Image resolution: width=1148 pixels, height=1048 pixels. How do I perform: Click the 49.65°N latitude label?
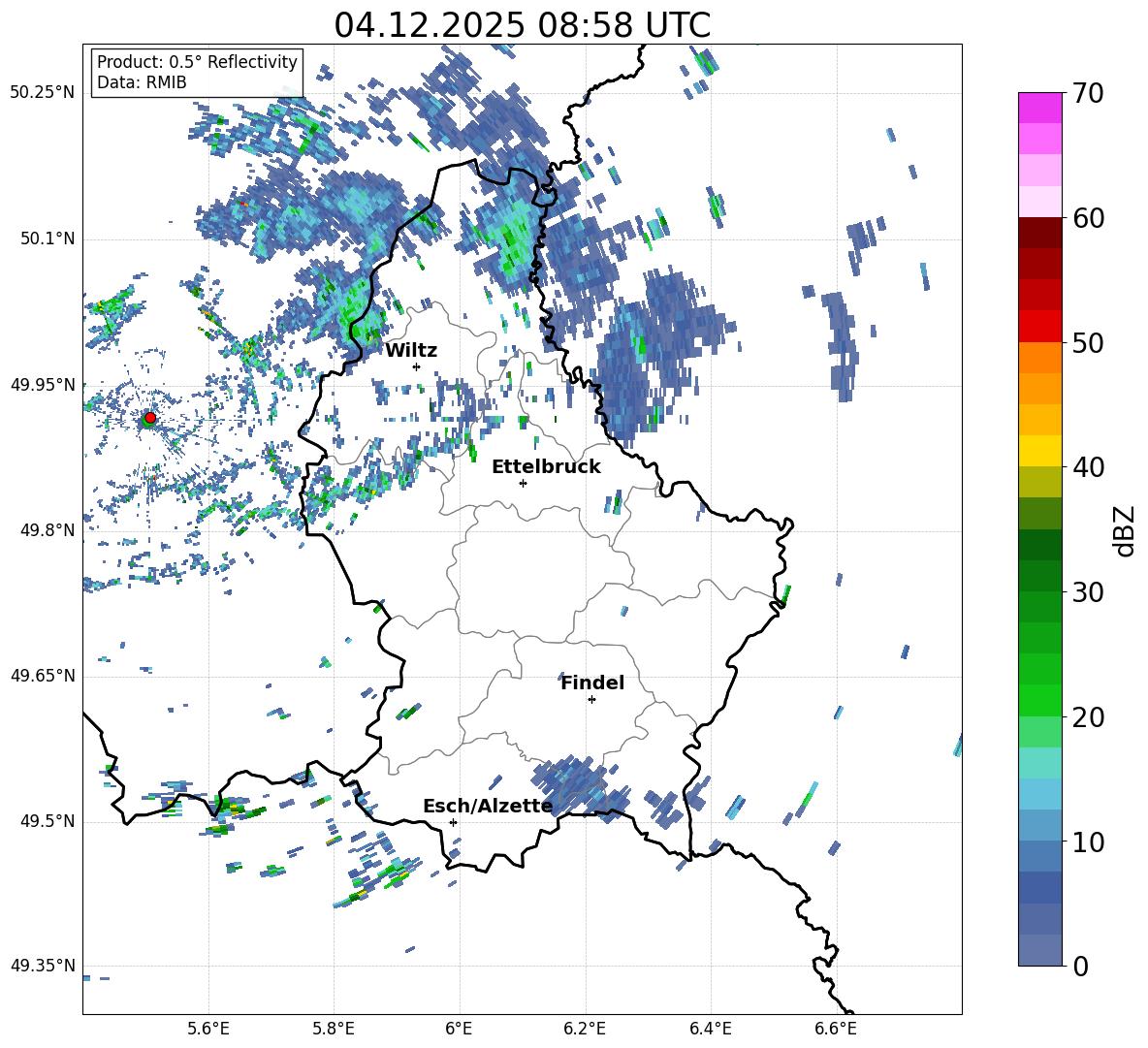(x=43, y=676)
